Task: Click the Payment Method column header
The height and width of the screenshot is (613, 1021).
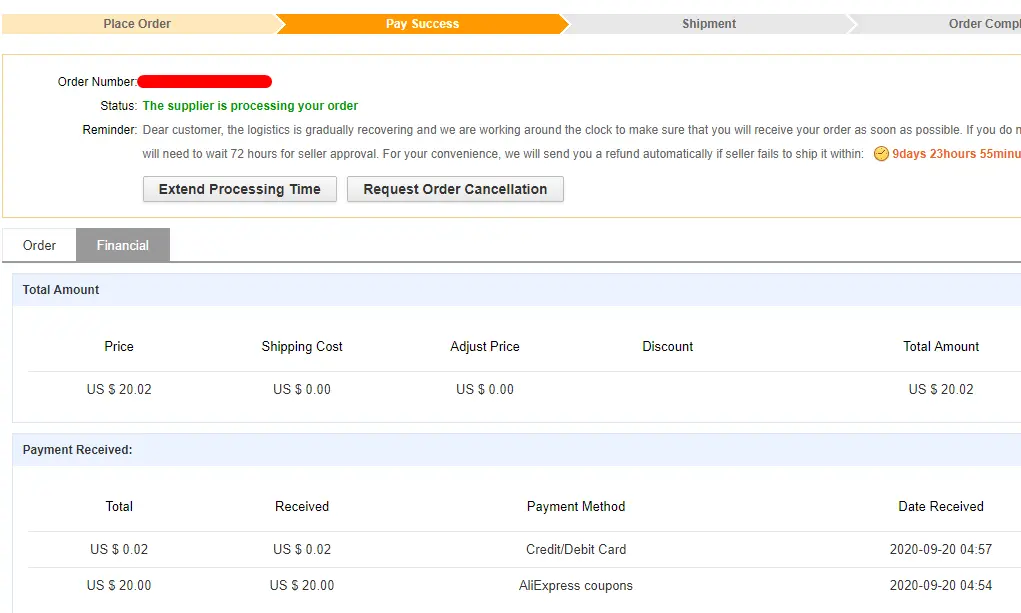Action: pyautogui.click(x=576, y=507)
